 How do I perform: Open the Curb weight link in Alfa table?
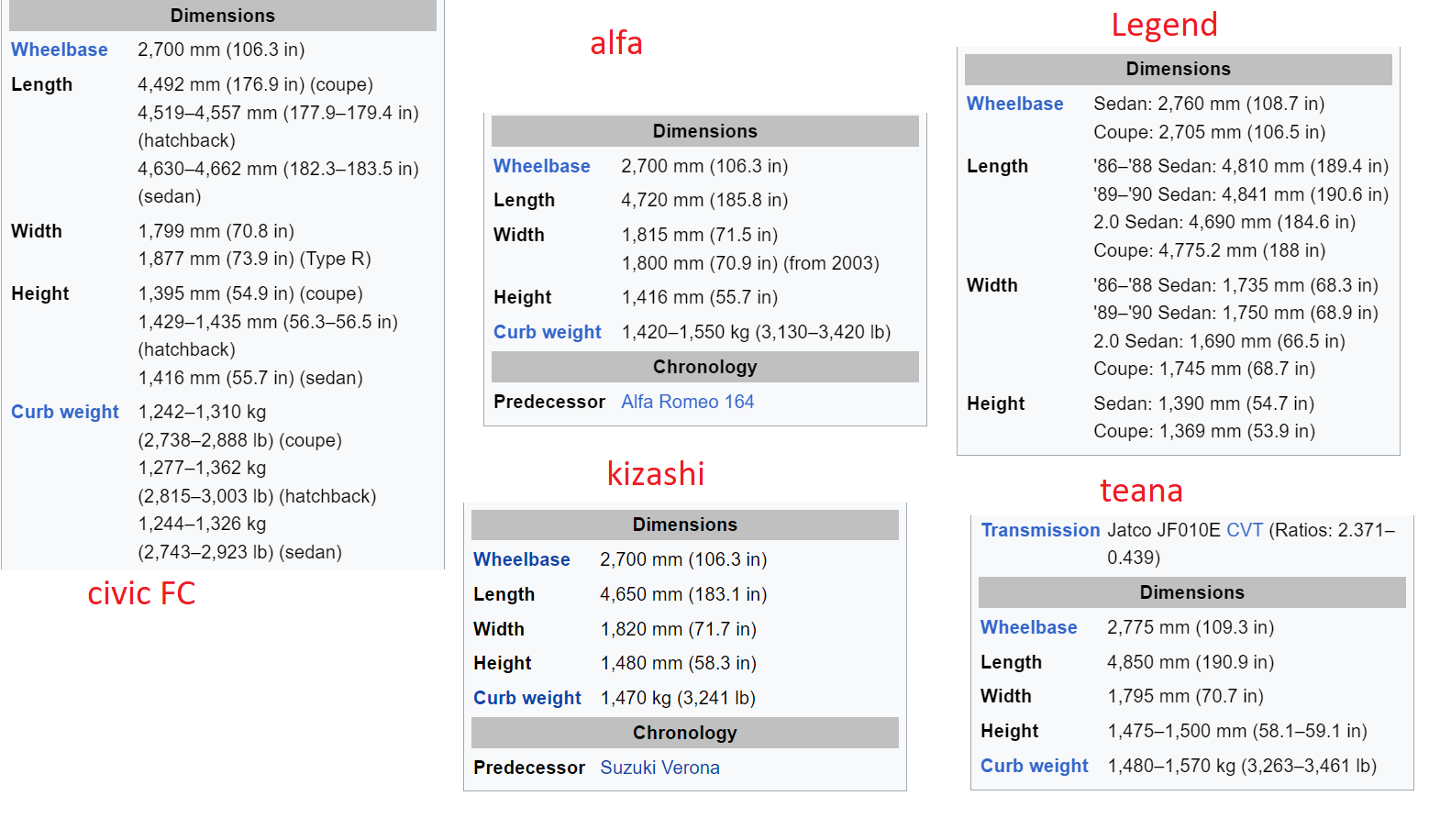pyautogui.click(x=548, y=332)
